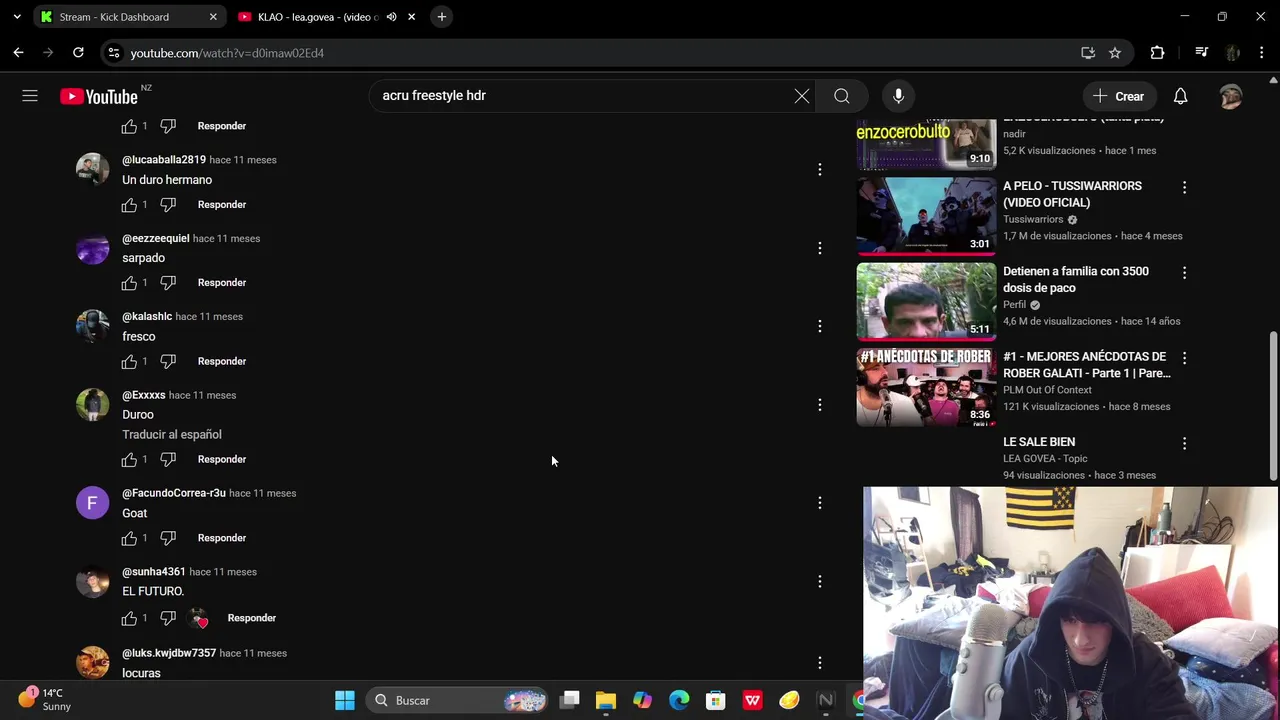Click the taskbar Buscar search box
The image size is (1280, 720).
pos(458,701)
